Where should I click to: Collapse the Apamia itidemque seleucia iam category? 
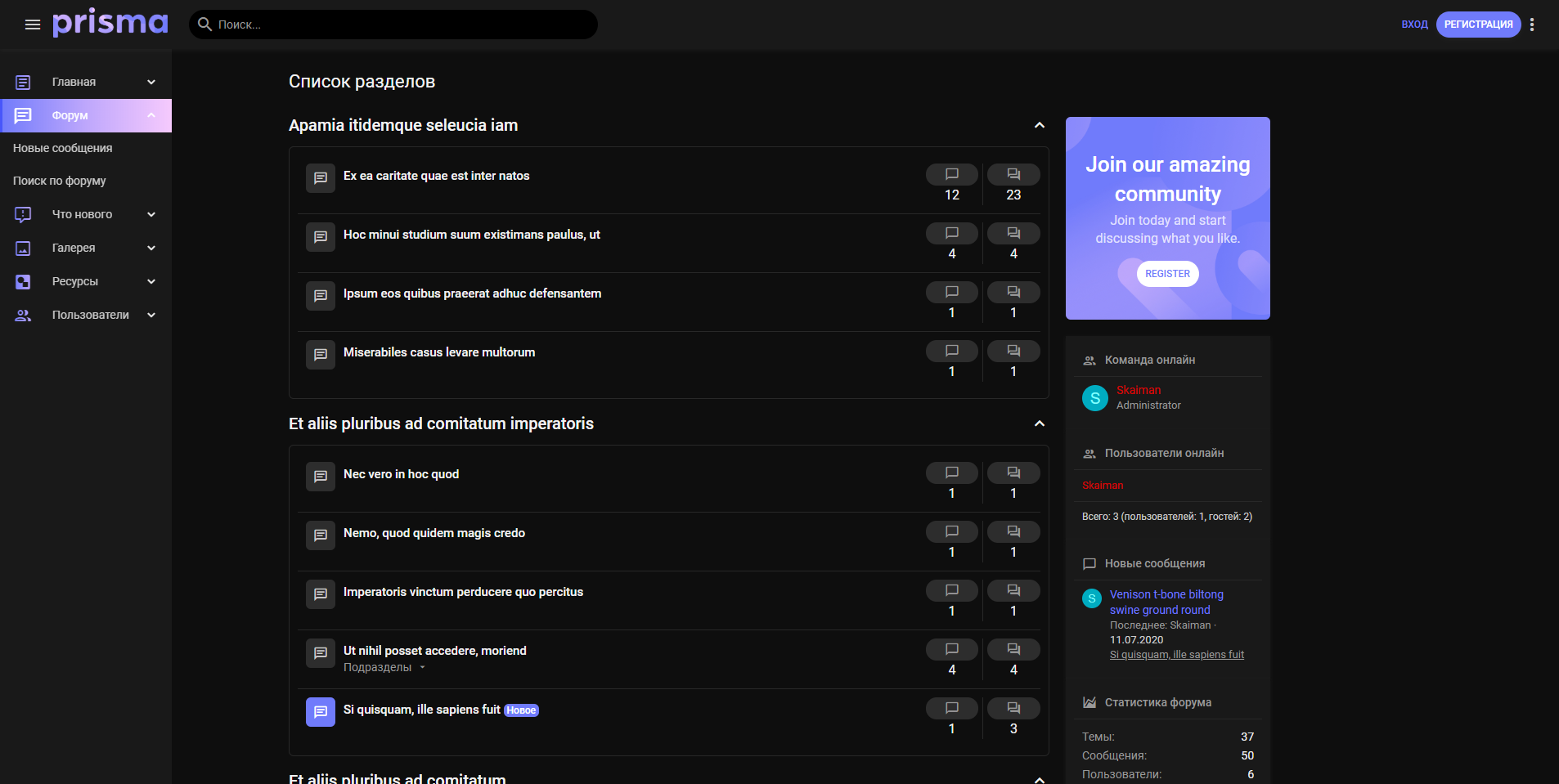pyautogui.click(x=1039, y=125)
